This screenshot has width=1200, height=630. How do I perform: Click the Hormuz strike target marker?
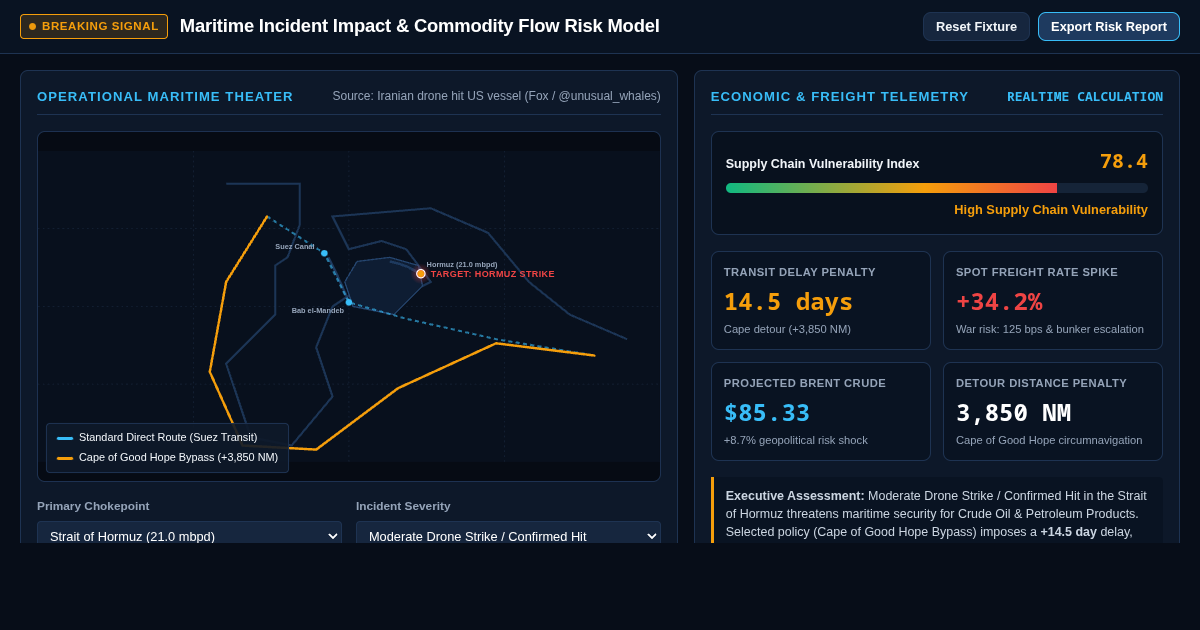(x=421, y=273)
